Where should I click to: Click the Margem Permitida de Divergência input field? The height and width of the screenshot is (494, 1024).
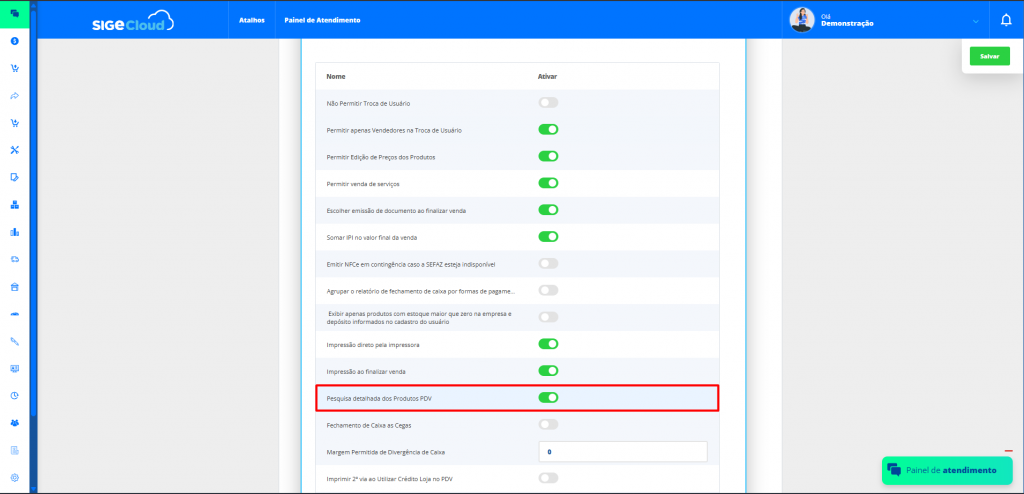(x=622, y=452)
